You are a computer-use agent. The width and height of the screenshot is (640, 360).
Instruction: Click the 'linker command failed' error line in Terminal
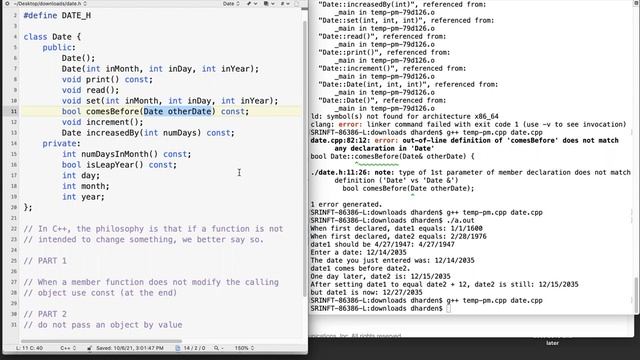(x=468, y=124)
